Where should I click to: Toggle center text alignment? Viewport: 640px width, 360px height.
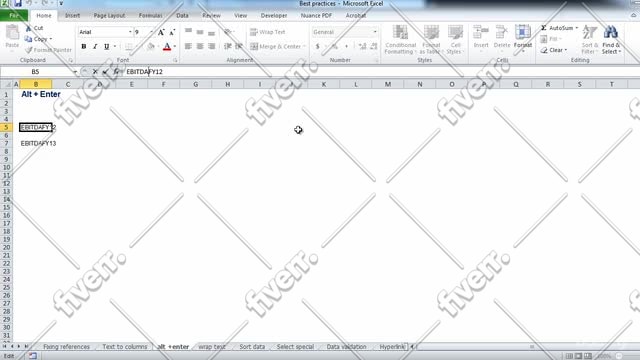(200, 47)
